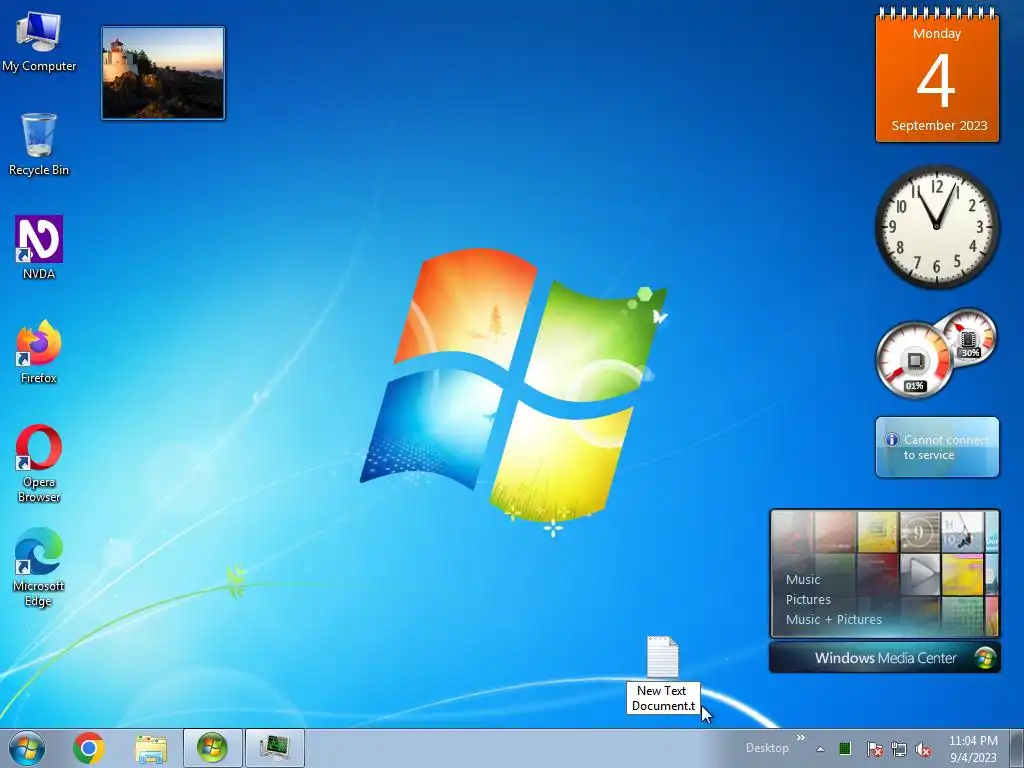The width and height of the screenshot is (1024, 768).
Task: Open the Action Center flag tray icon
Action: [x=874, y=749]
